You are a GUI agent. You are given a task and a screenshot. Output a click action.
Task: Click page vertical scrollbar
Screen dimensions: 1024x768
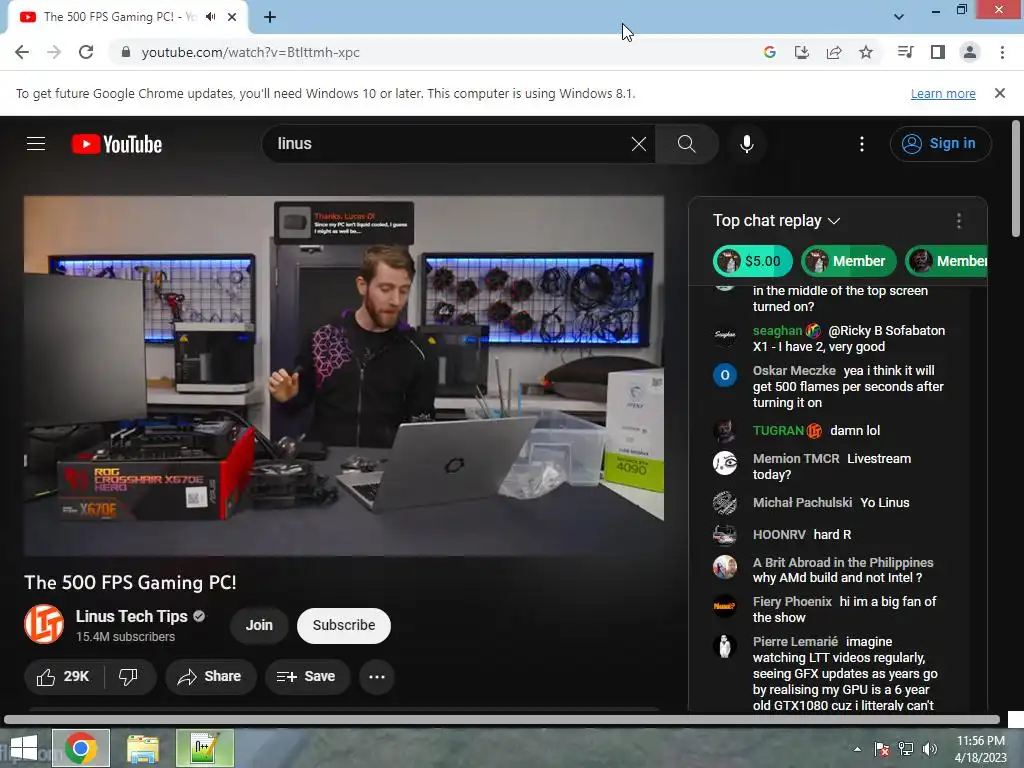[1017, 178]
